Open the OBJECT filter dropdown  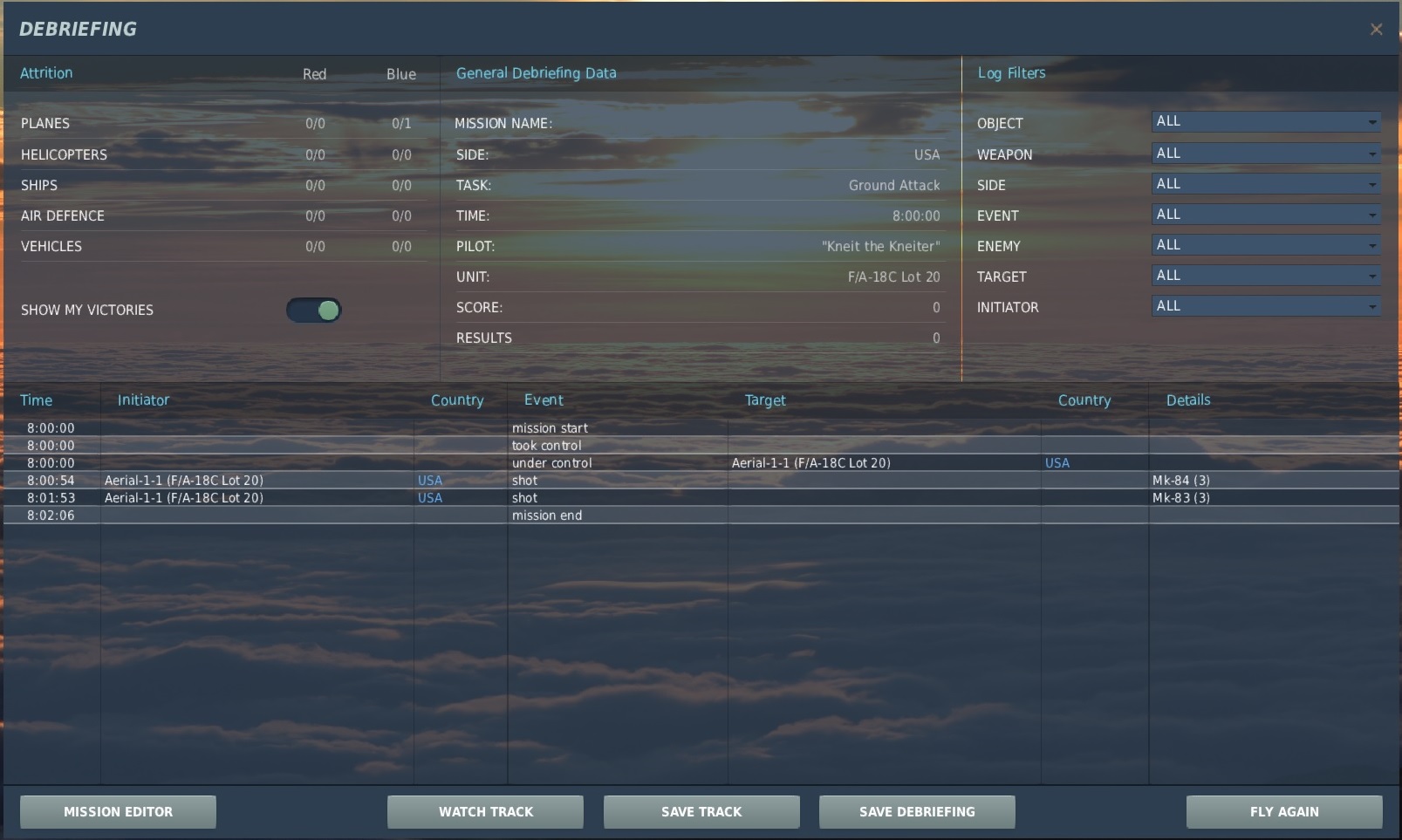click(x=1266, y=122)
